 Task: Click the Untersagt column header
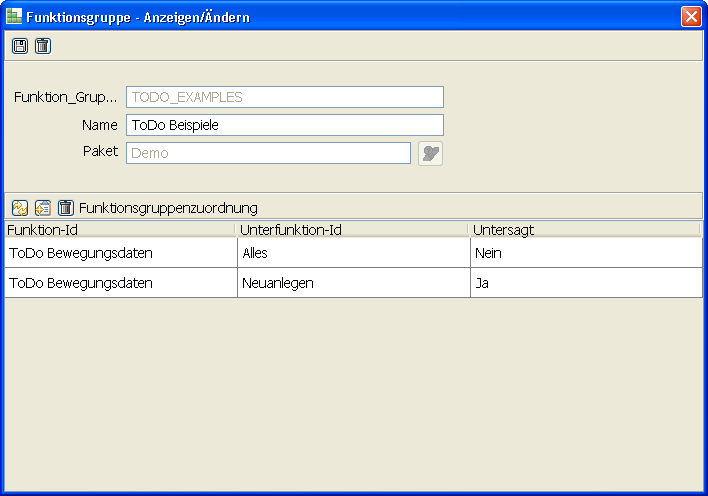click(x=585, y=230)
